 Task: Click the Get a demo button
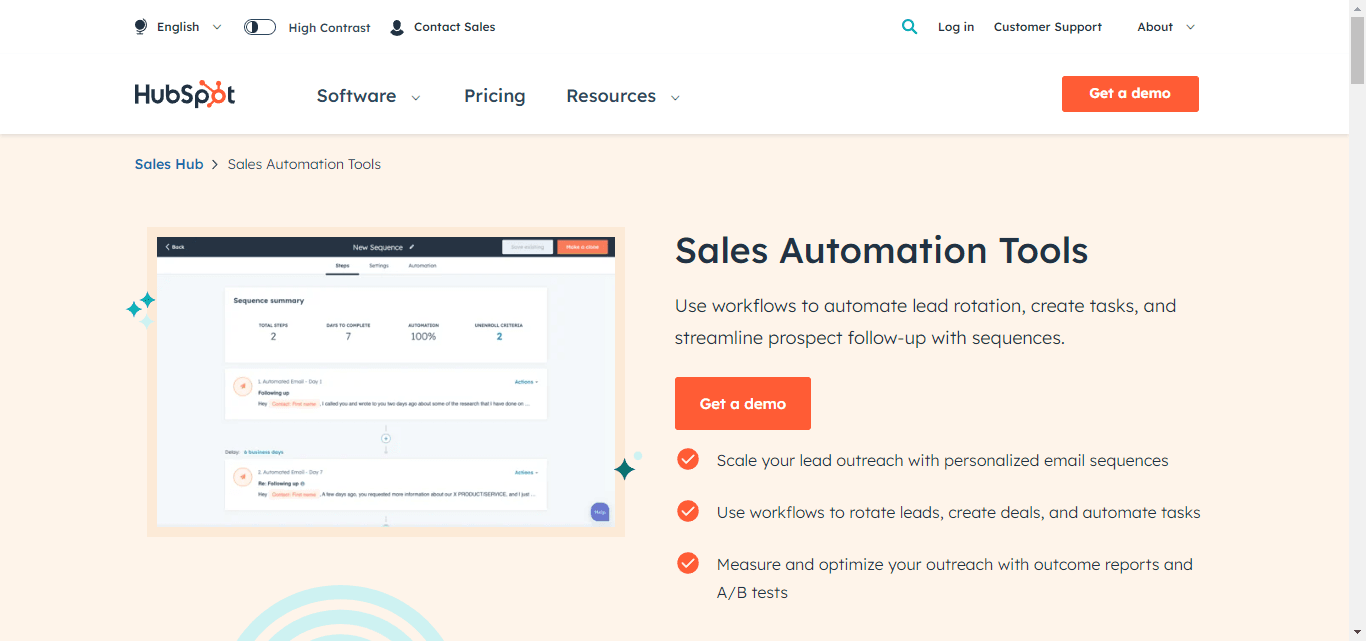tap(742, 403)
